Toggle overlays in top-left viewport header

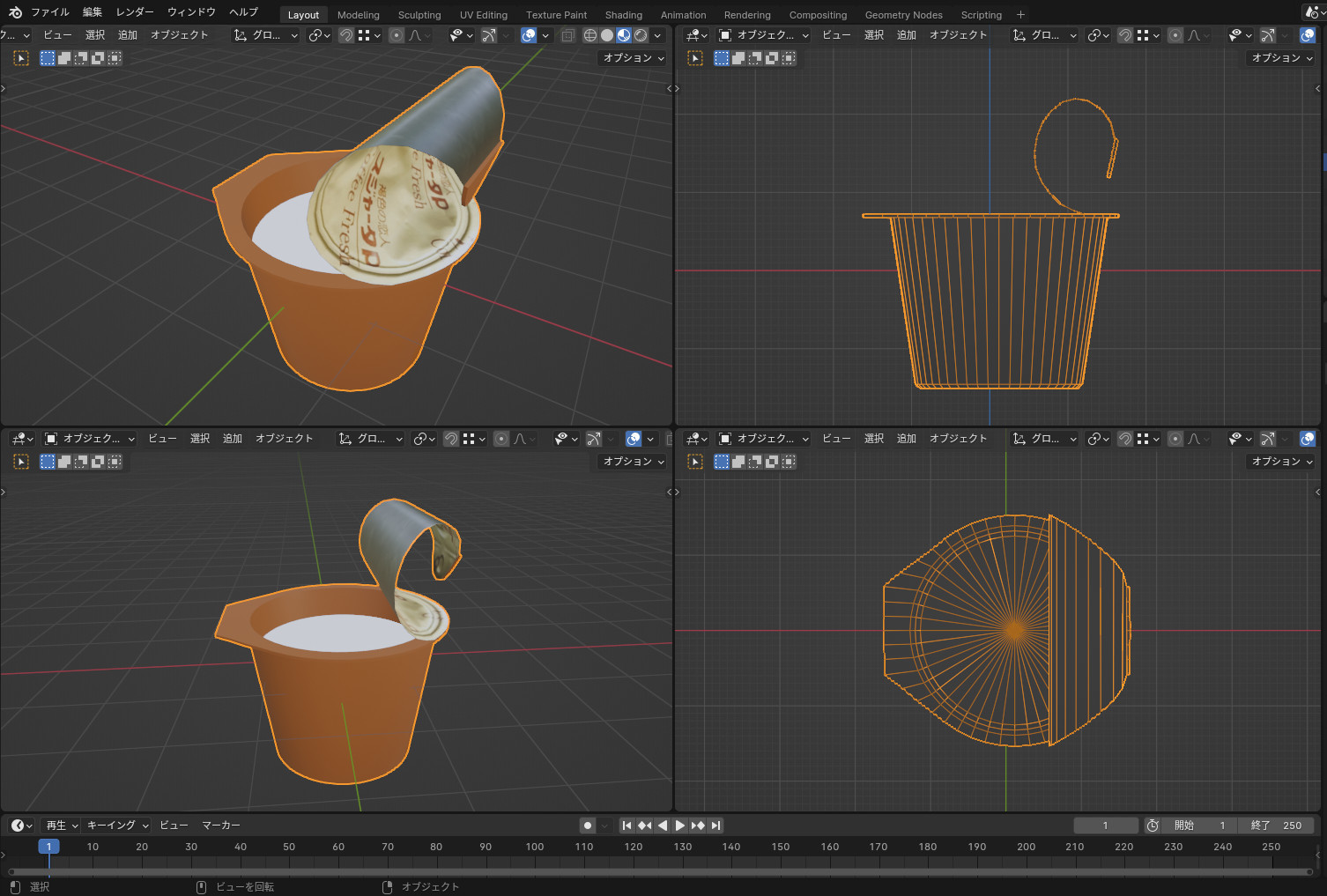(529, 35)
